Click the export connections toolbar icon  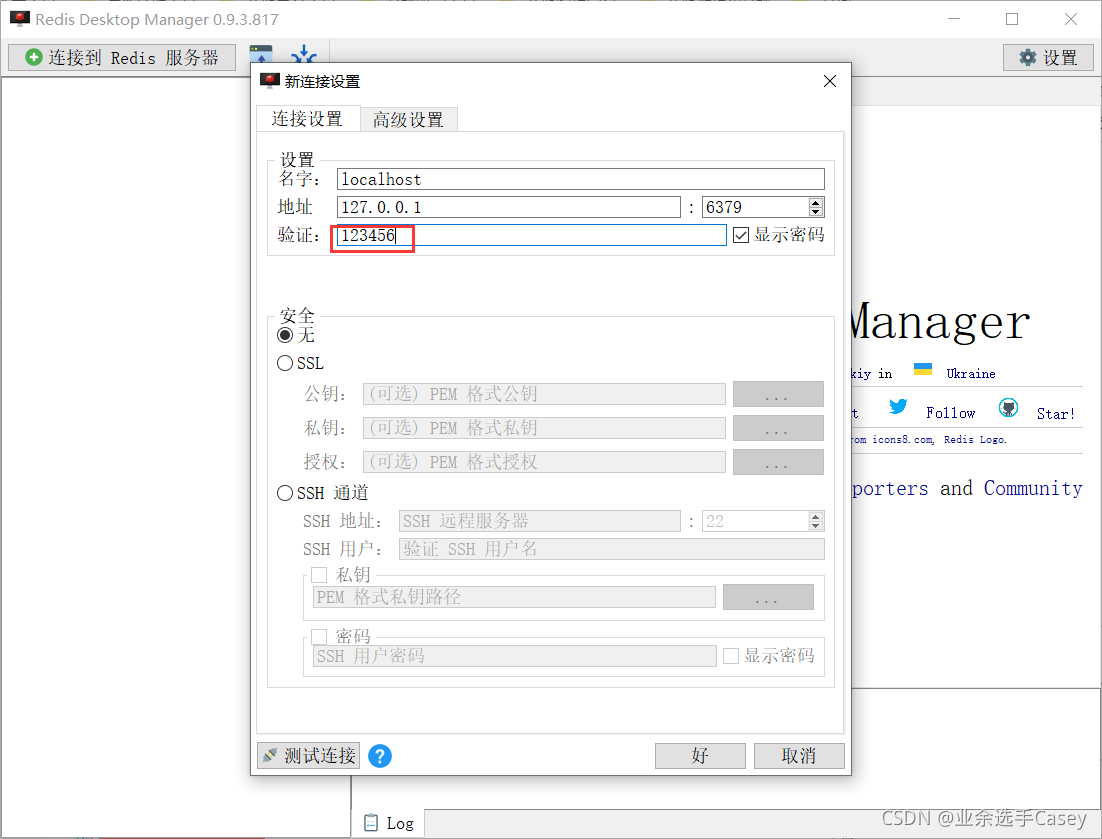(304, 54)
